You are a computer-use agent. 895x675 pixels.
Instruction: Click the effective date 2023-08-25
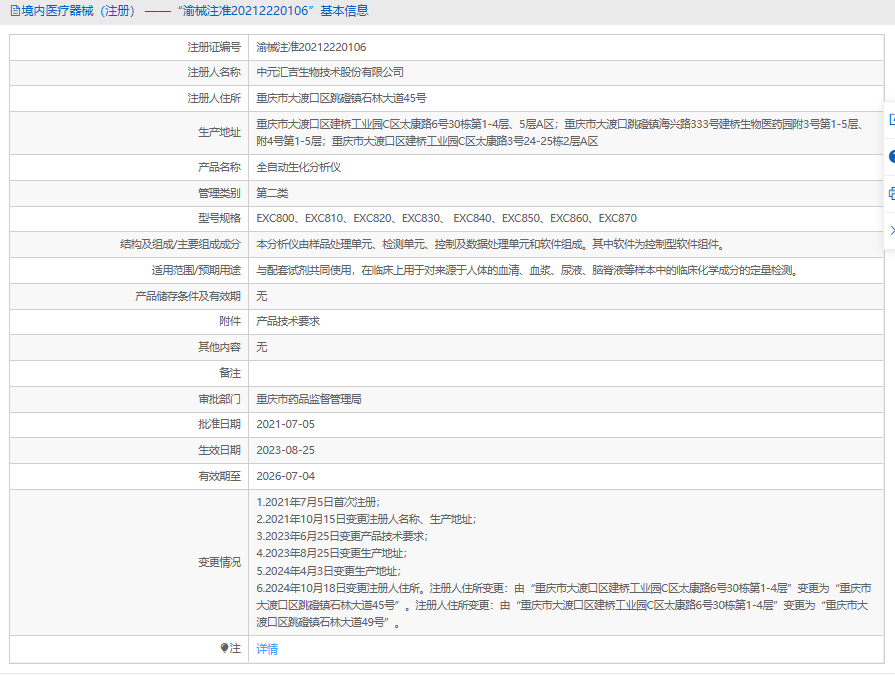[x=285, y=451]
